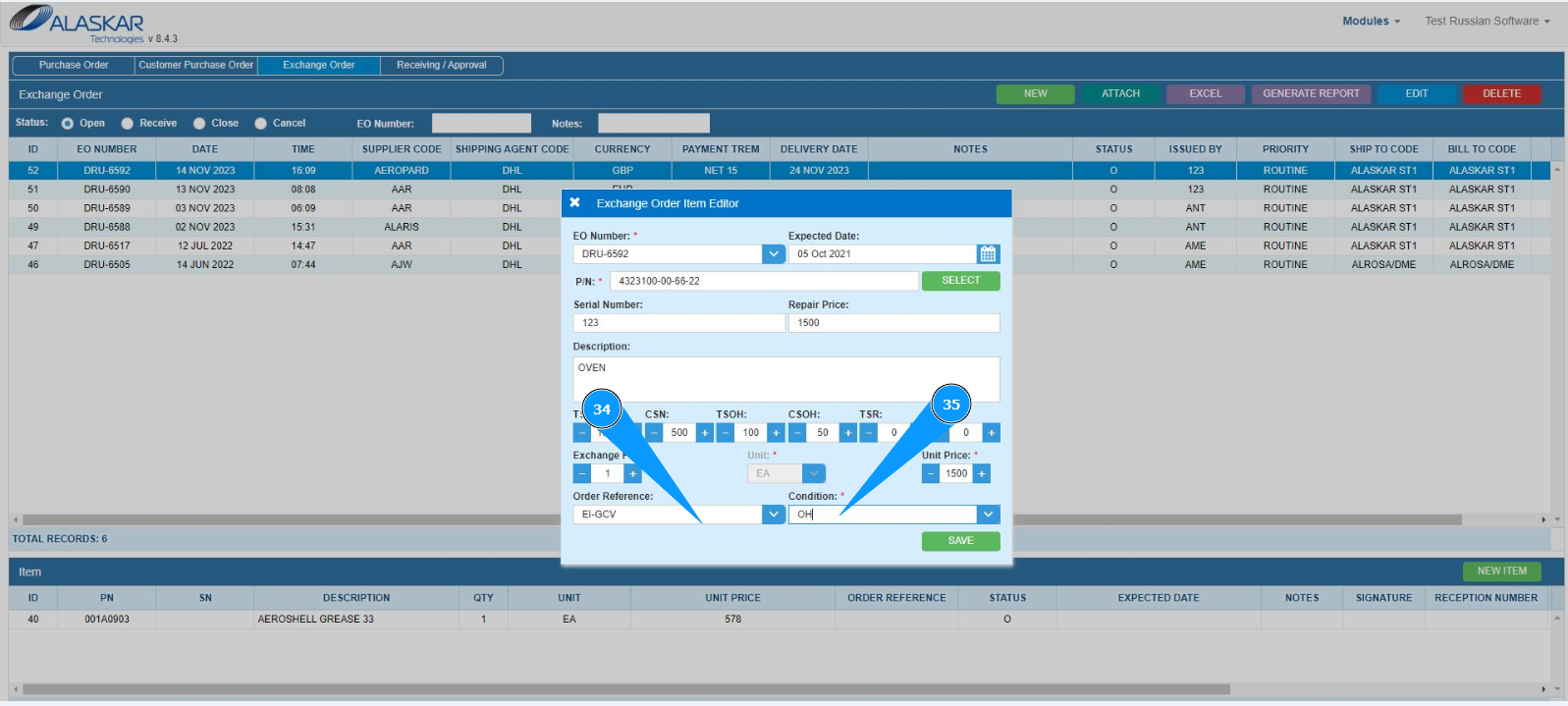Switch to the Receiving / Approval tab
Viewport: 1568px width, 706px height.
[442, 65]
